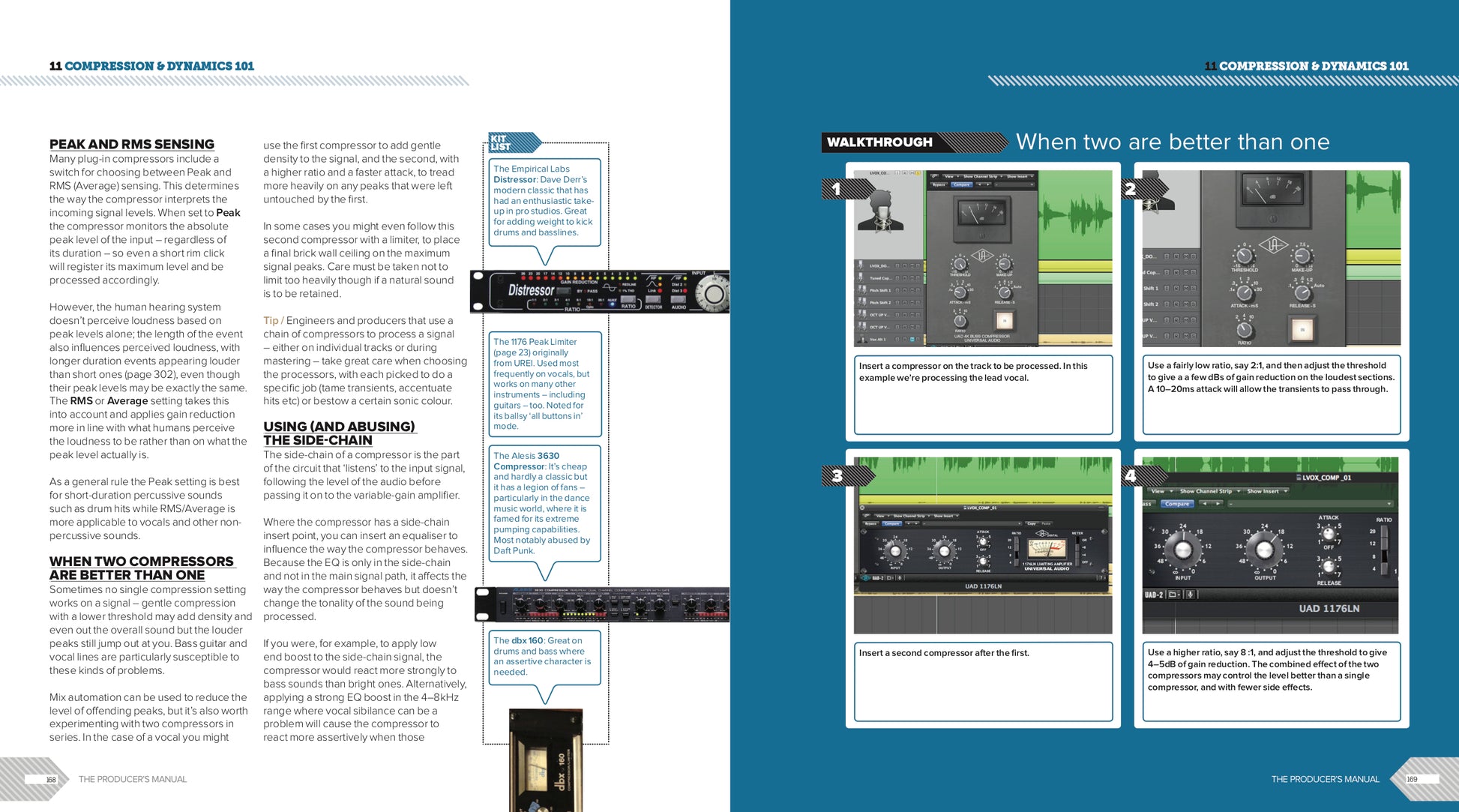Toggle the IN button in screenshot 1
Image resolution: width=1459 pixels, height=812 pixels.
tap(1005, 321)
